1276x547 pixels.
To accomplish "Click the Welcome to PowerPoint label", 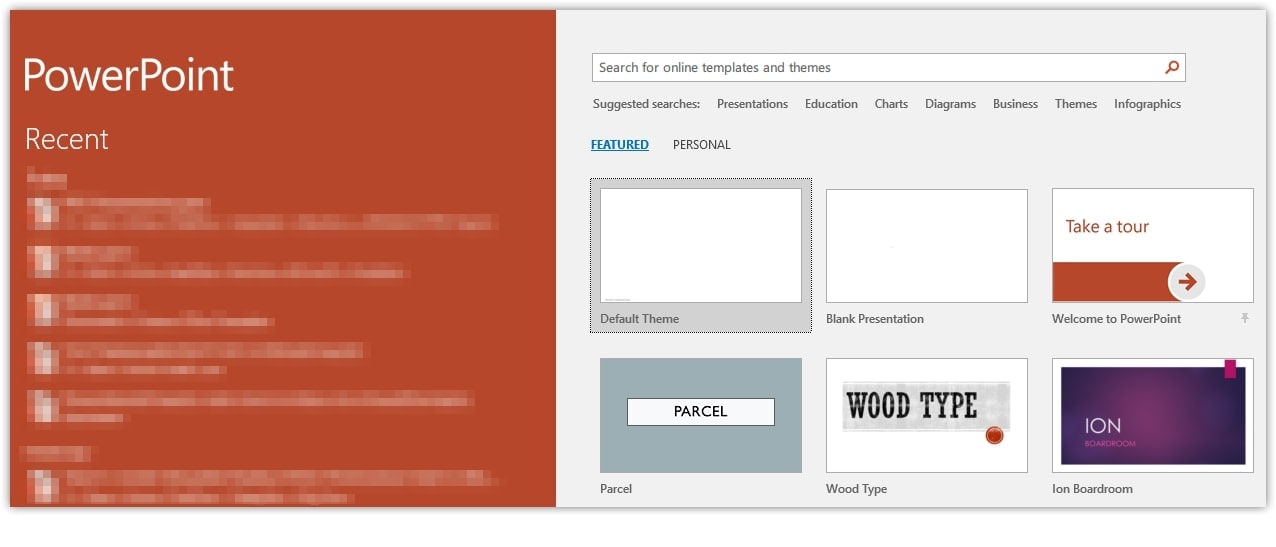I will (x=1116, y=319).
